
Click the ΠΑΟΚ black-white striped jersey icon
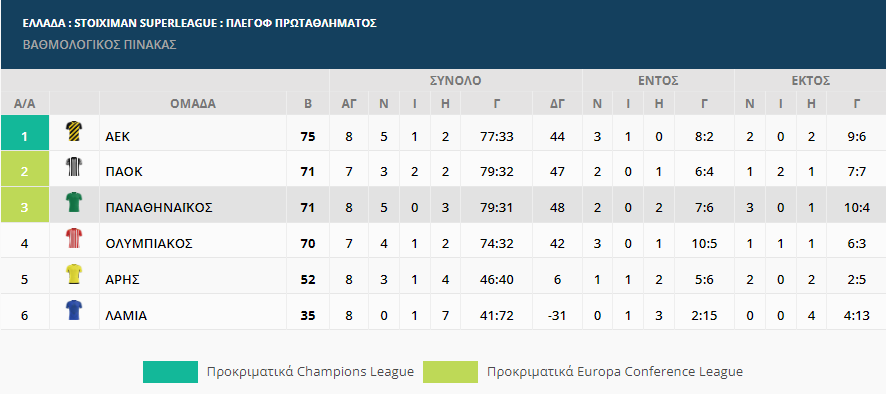(74, 167)
